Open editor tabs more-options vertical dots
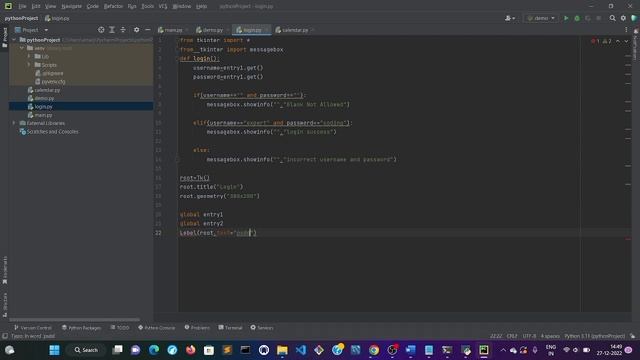The width and height of the screenshot is (640, 360). [x=626, y=30]
